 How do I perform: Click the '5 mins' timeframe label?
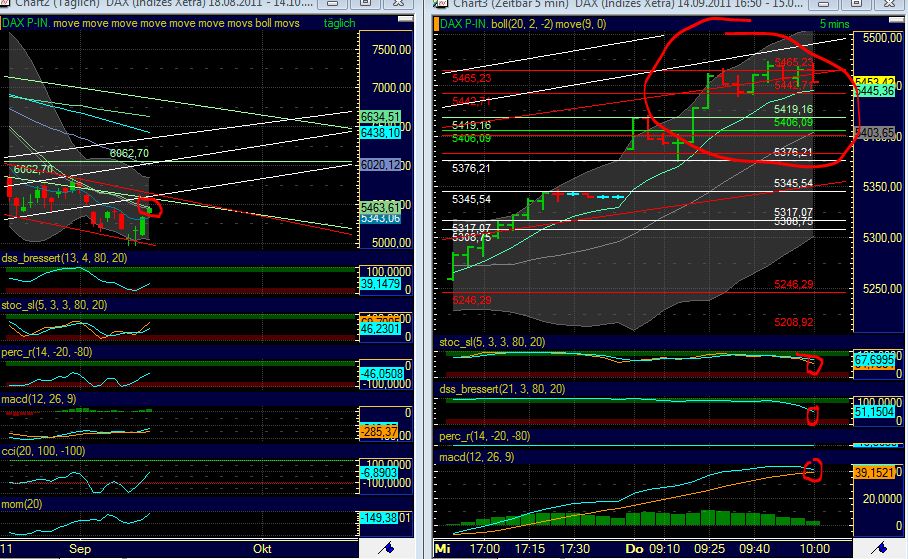coord(834,24)
